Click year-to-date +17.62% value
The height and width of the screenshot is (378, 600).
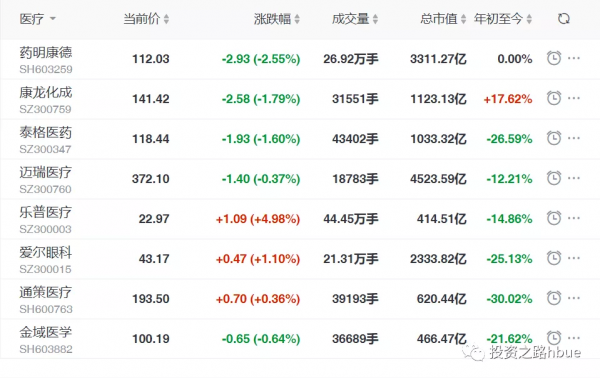(508, 99)
